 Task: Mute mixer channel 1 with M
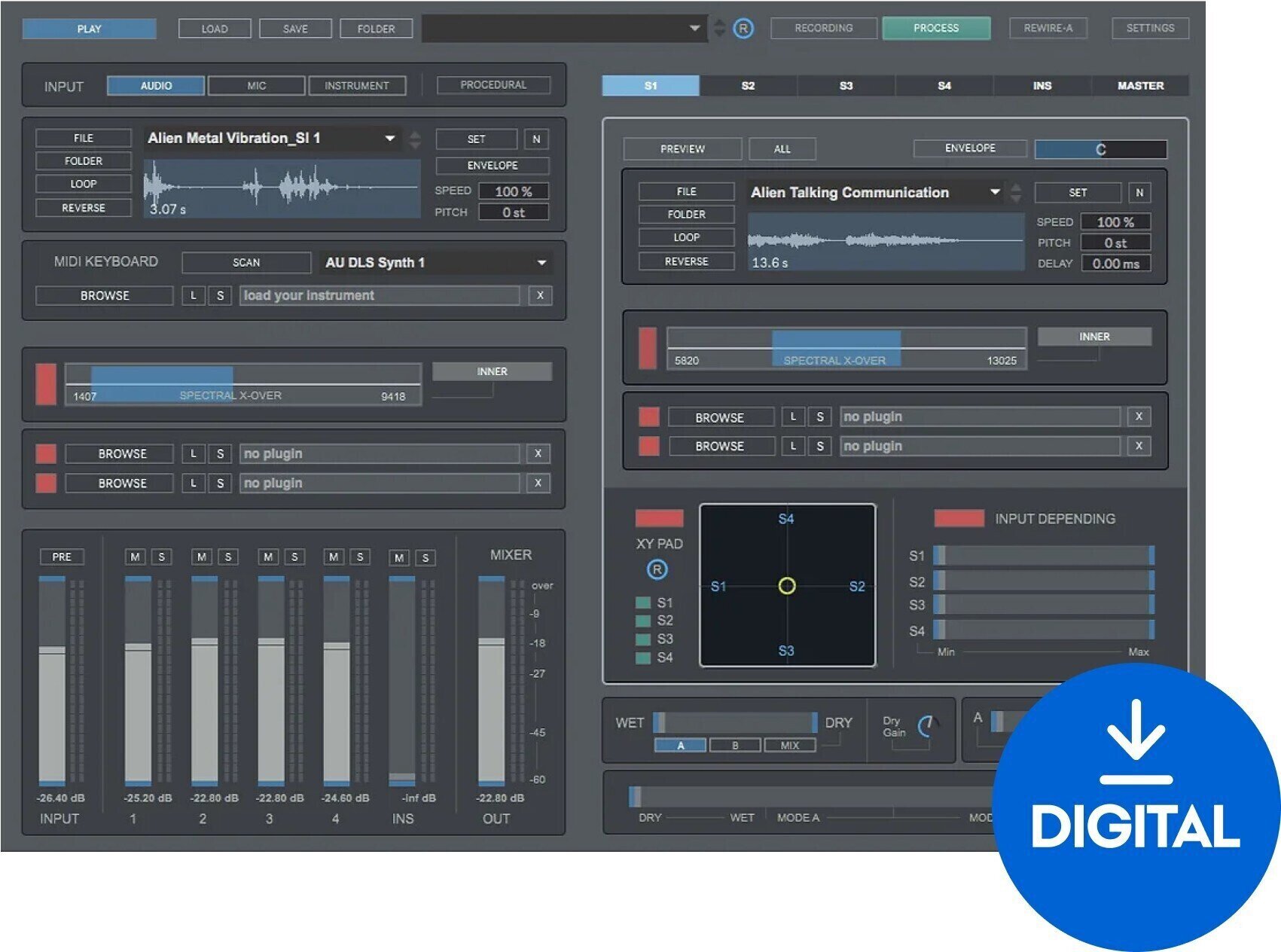tap(135, 557)
